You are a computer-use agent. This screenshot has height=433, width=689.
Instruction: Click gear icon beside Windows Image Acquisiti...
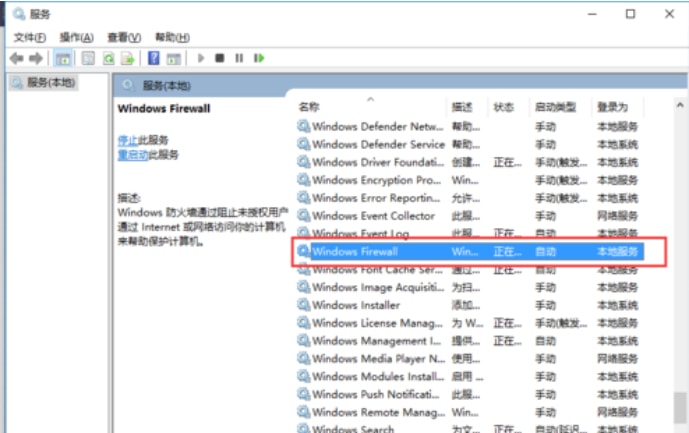click(304, 287)
